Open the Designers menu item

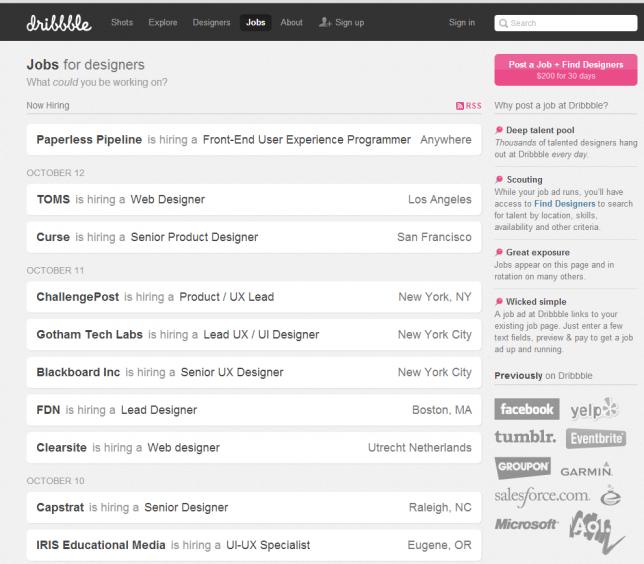(x=211, y=22)
